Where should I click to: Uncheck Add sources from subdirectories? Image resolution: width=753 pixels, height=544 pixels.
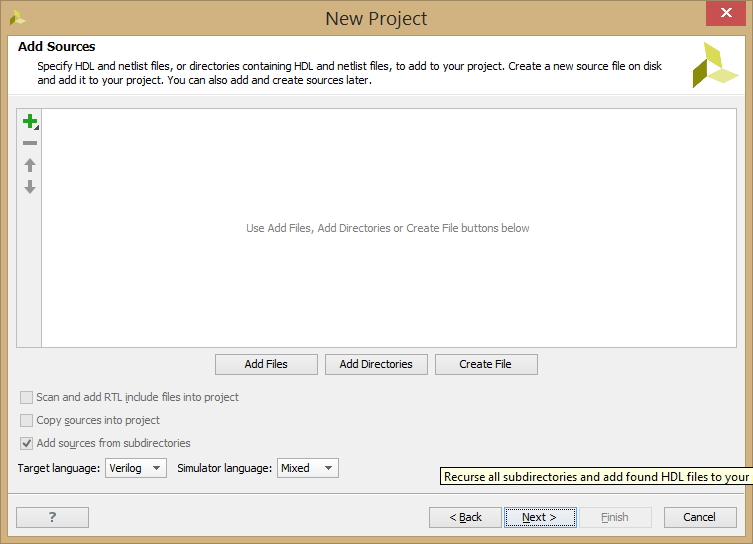coord(26,443)
